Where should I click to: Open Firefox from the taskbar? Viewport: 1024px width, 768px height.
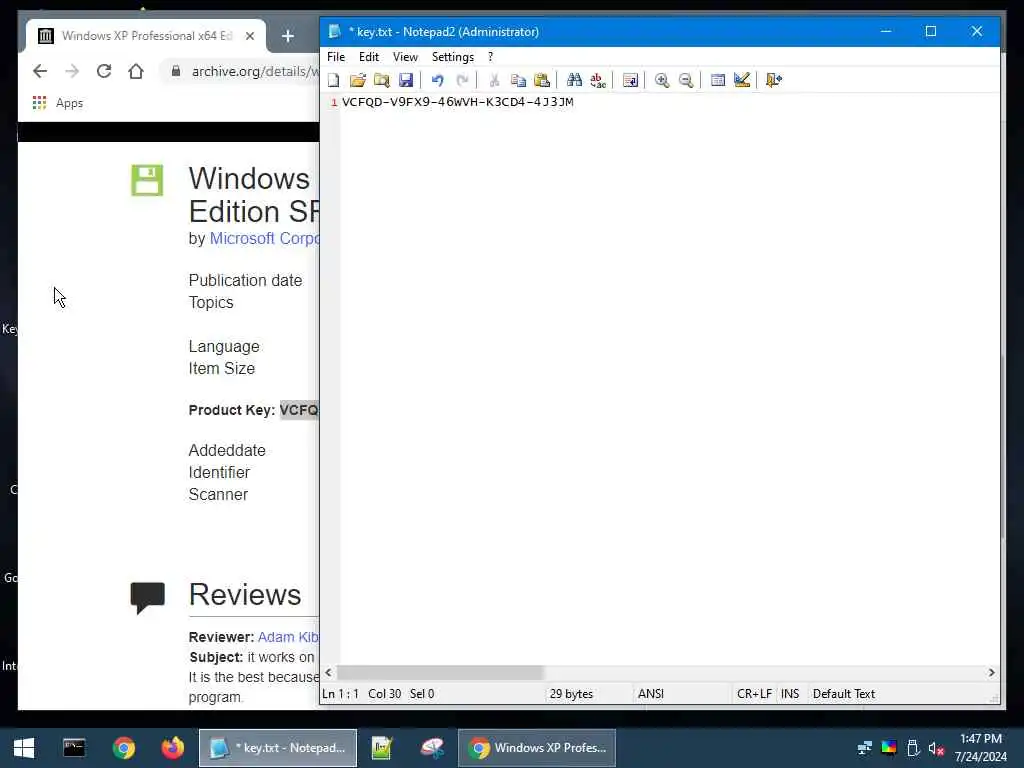coord(173,748)
